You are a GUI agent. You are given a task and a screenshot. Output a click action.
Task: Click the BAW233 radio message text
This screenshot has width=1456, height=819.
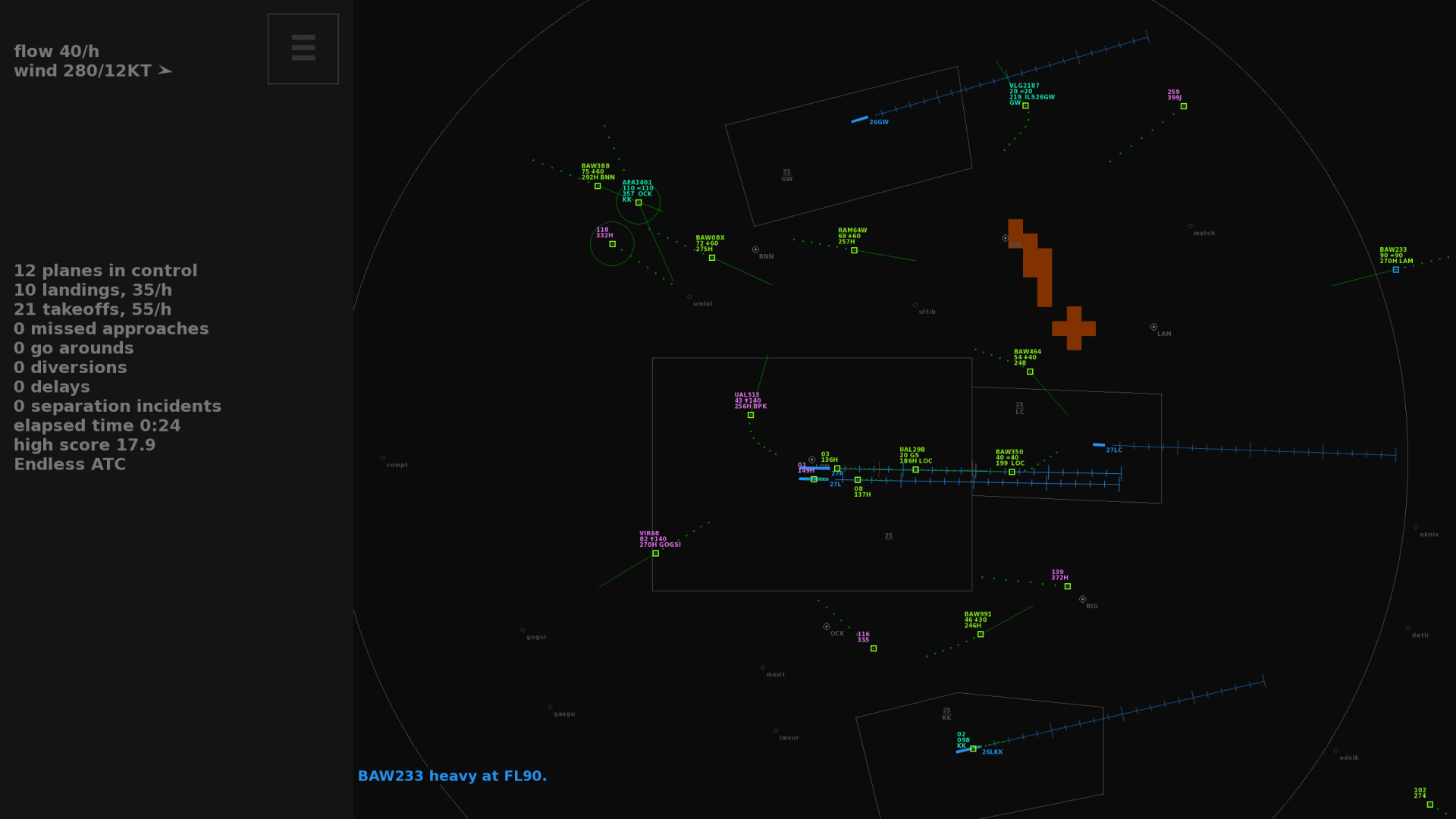pos(453,776)
